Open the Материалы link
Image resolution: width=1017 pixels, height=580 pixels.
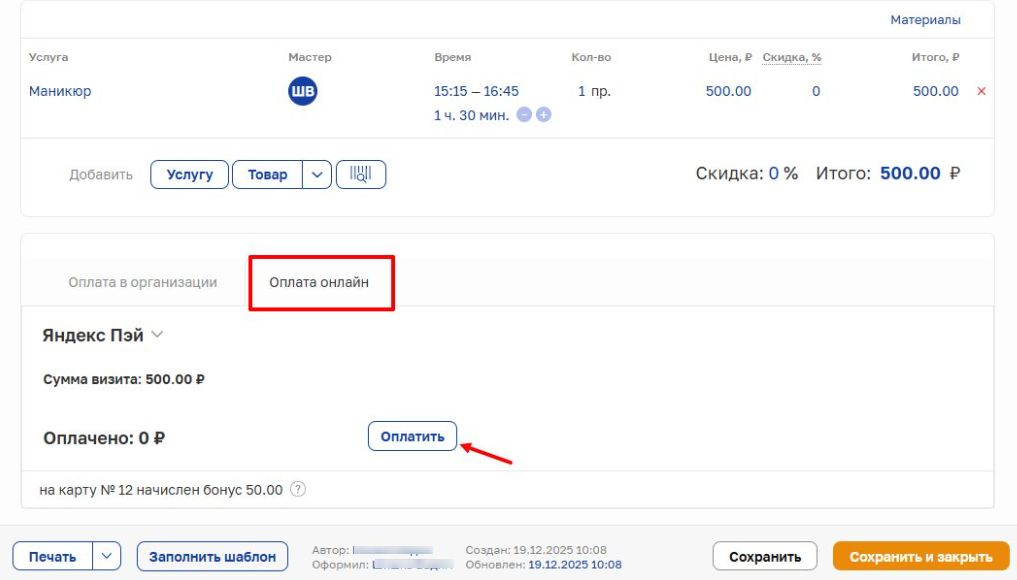point(925,20)
